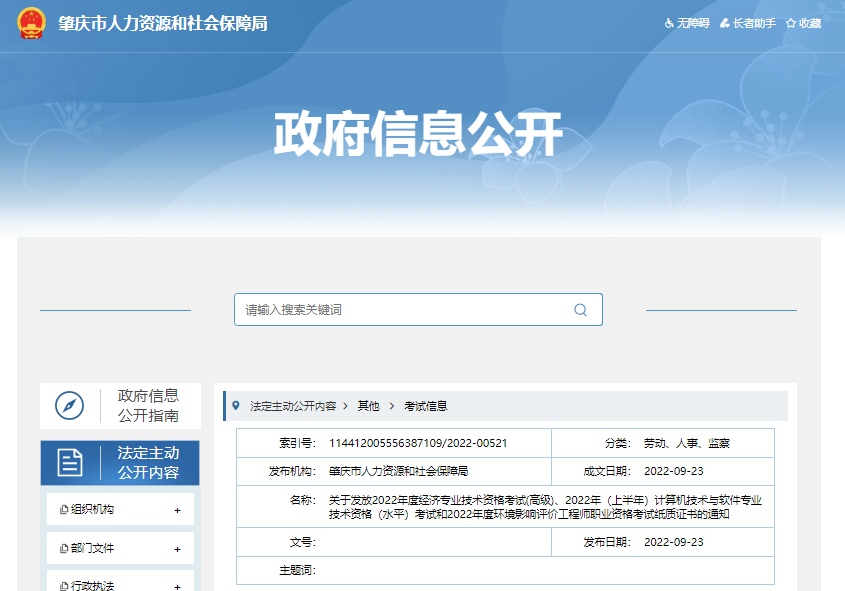The image size is (845, 591).
Task: Expand the 行政执法 plus sign
Action: coord(177,586)
